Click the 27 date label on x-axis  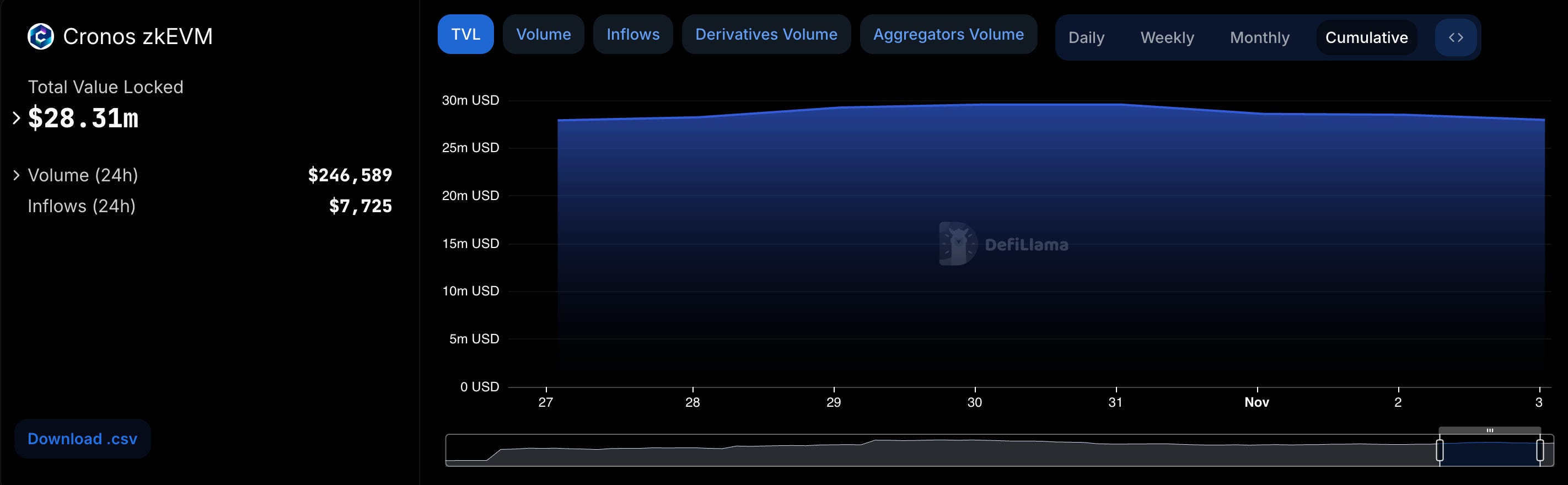click(x=546, y=402)
